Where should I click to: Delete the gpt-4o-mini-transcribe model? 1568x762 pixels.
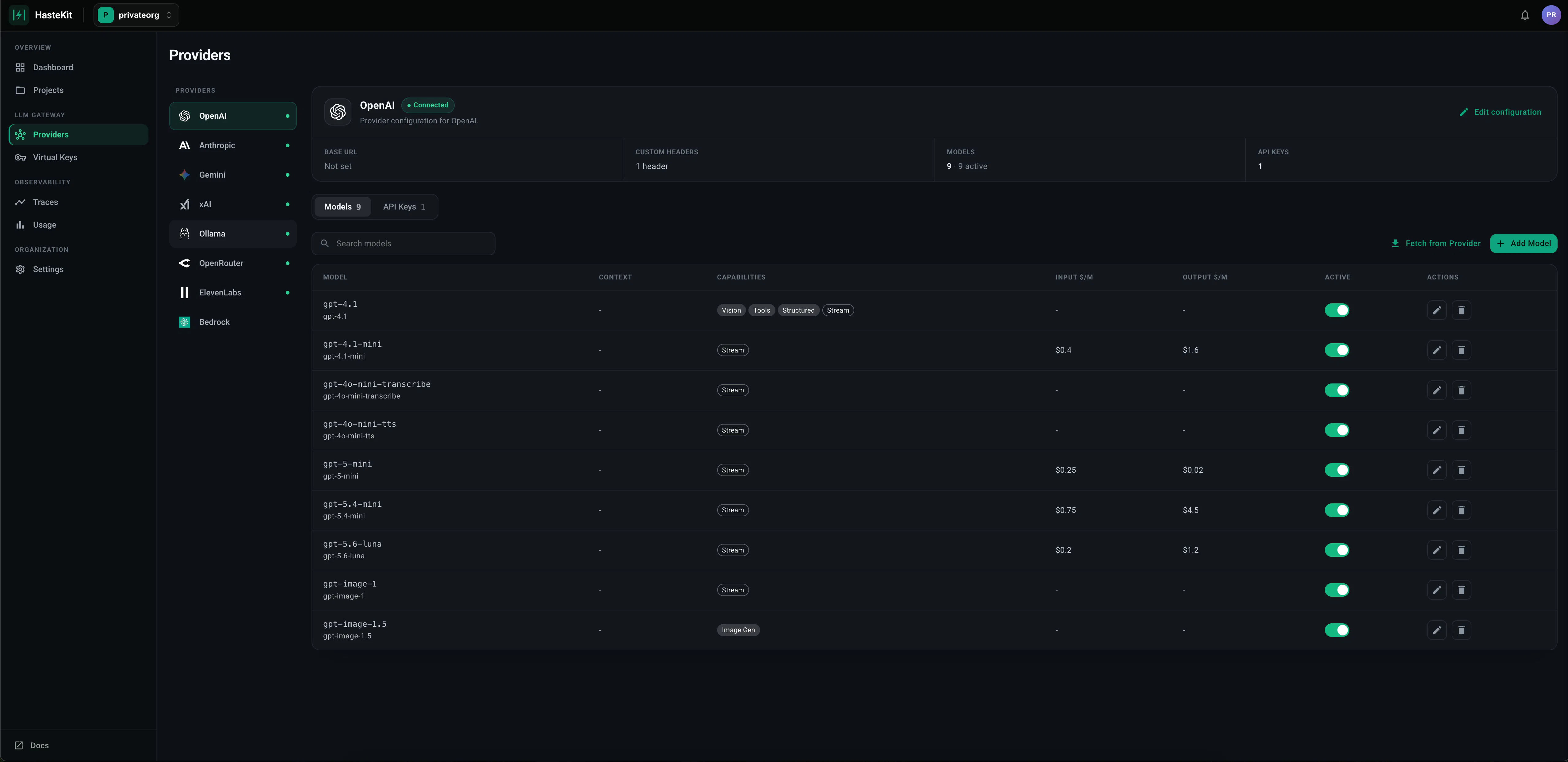point(1461,391)
